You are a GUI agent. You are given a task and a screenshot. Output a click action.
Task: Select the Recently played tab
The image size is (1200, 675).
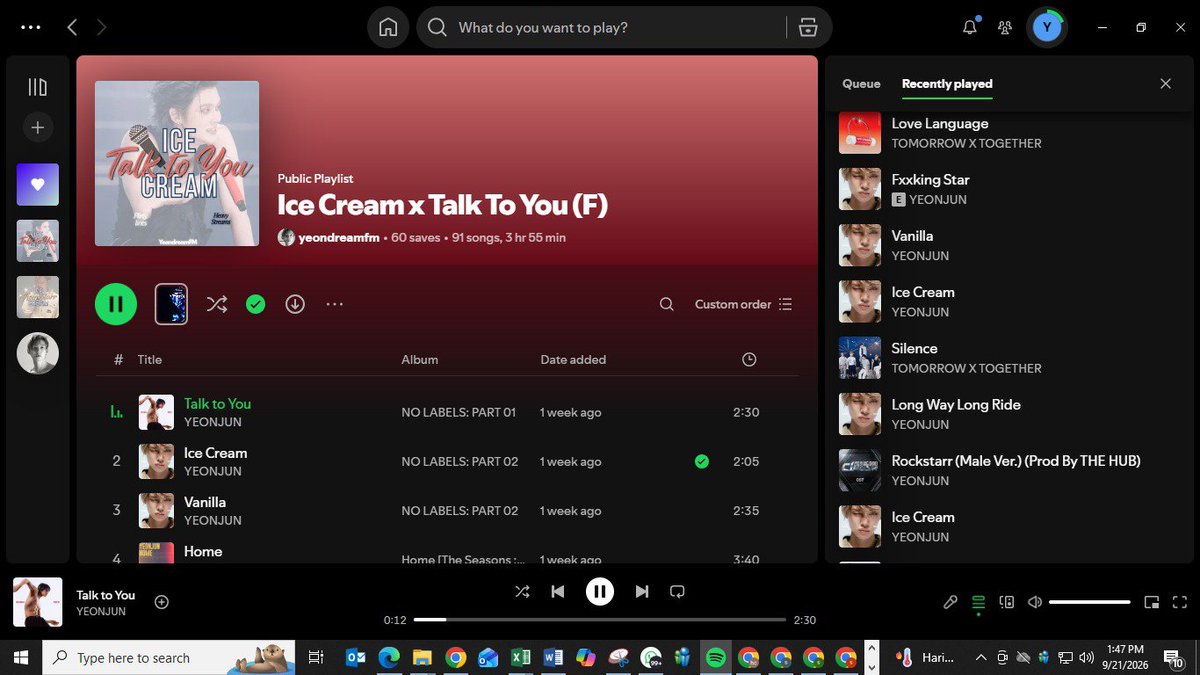tap(947, 84)
